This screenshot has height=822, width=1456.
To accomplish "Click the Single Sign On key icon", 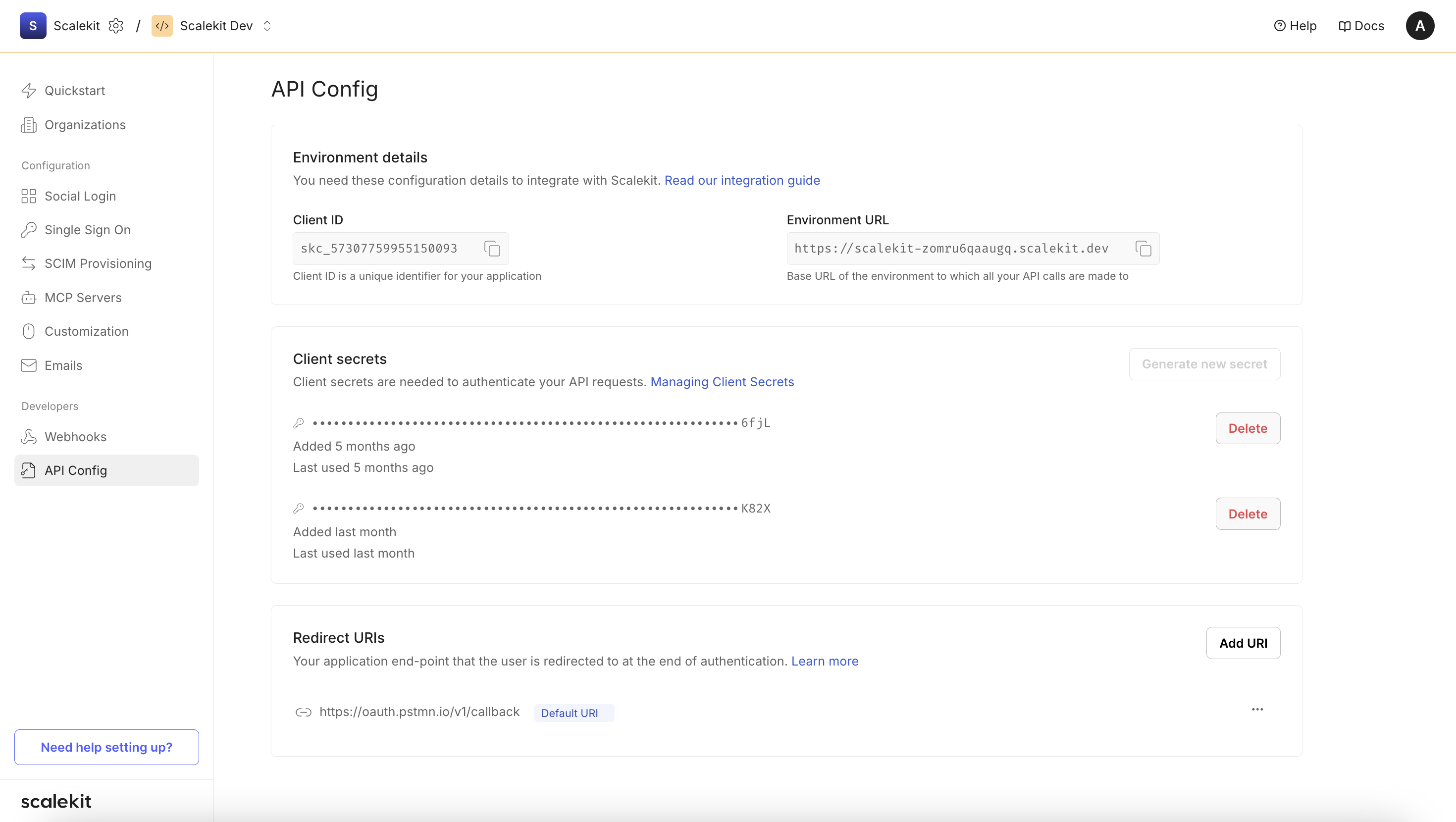I will point(29,230).
